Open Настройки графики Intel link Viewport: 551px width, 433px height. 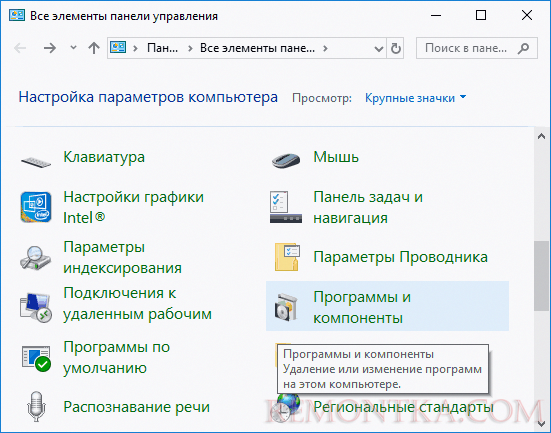(134, 207)
